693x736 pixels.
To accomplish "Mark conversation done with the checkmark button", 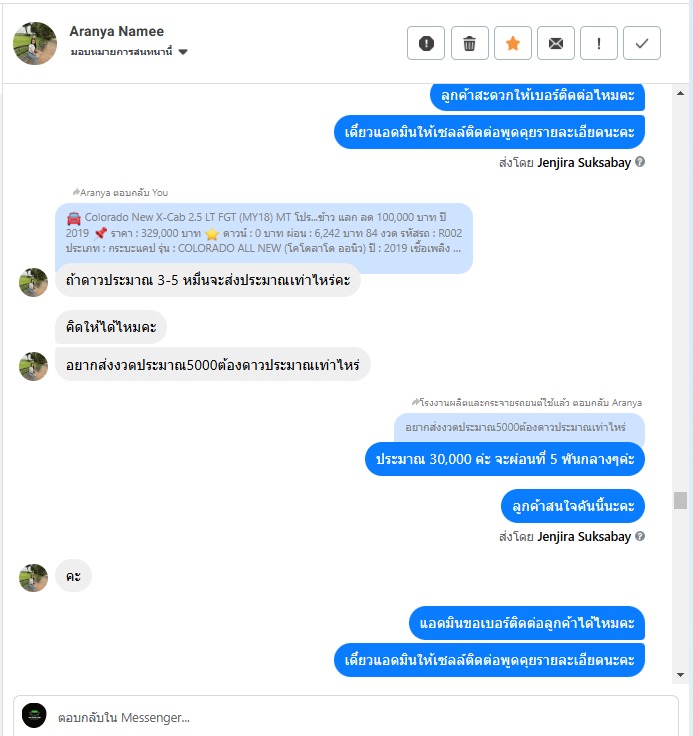I will coord(642,43).
